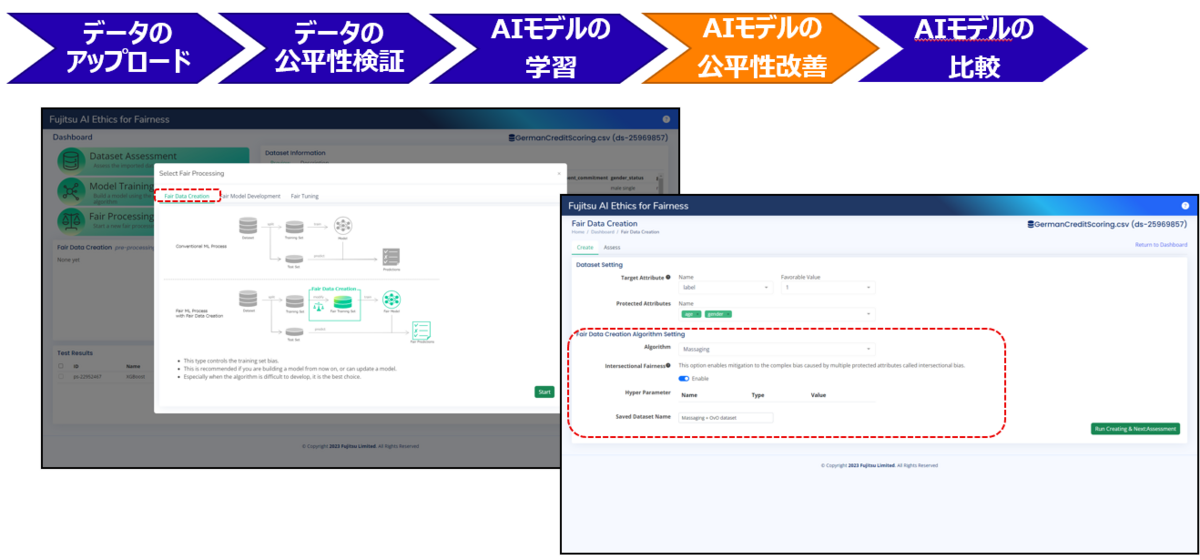Check the Test Results header select-all checkbox

click(61, 366)
